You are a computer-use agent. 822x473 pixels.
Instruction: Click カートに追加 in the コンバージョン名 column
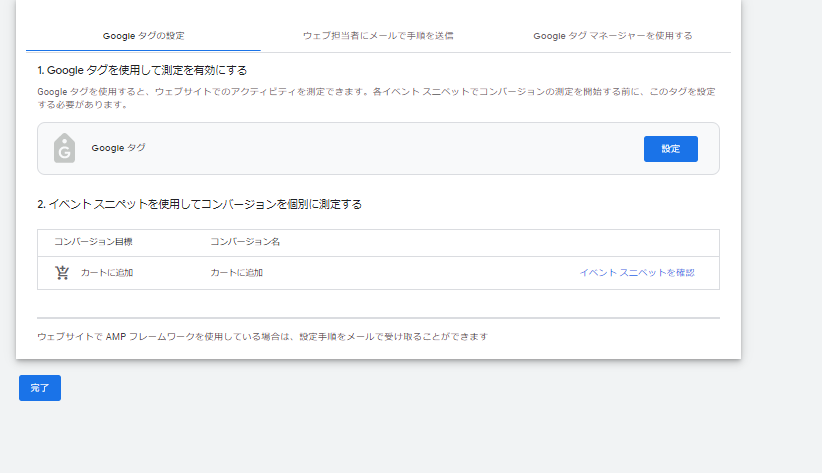236,273
